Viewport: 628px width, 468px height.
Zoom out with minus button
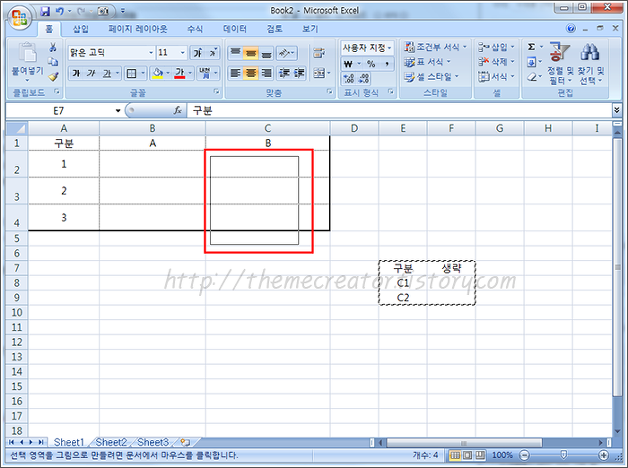[x=524, y=455]
